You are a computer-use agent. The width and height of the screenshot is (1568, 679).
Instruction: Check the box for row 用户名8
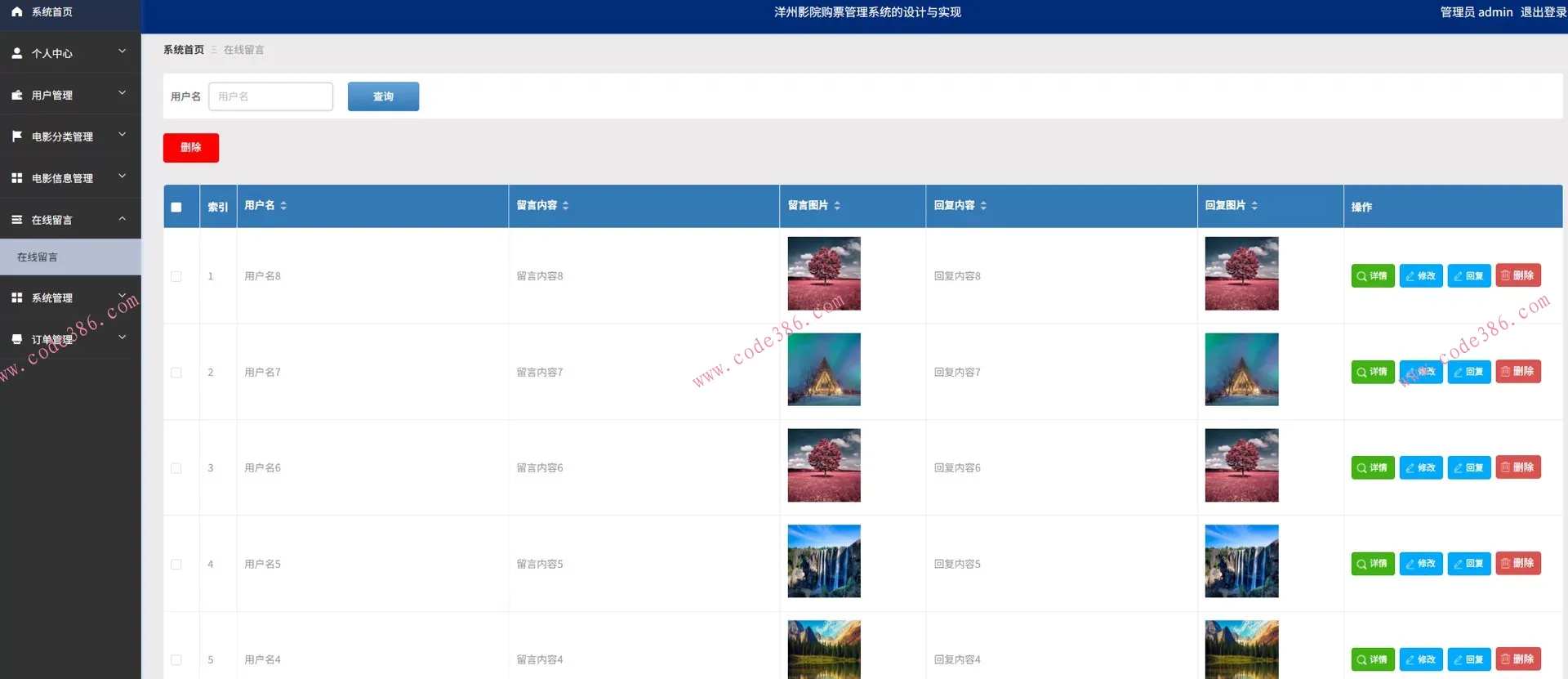[176, 276]
